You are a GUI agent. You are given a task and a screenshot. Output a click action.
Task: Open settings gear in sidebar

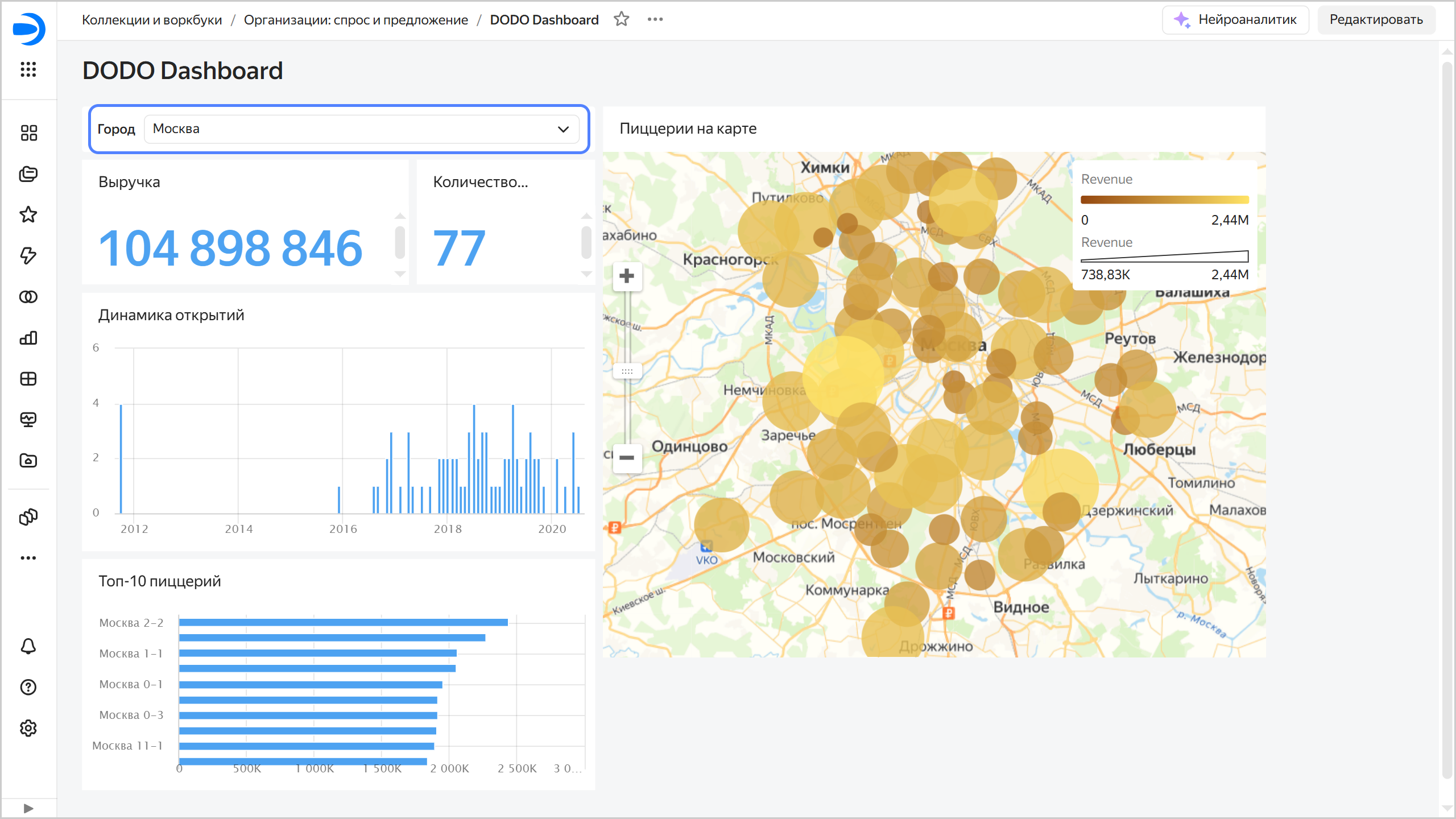28,728
